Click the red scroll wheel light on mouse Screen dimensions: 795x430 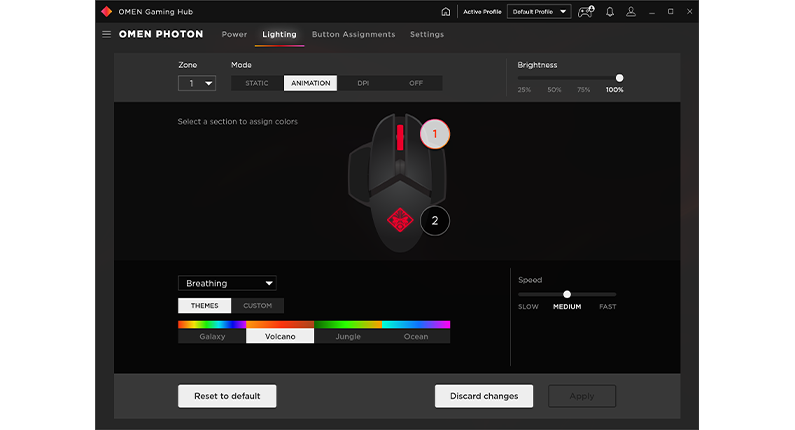tap(400, 137)
